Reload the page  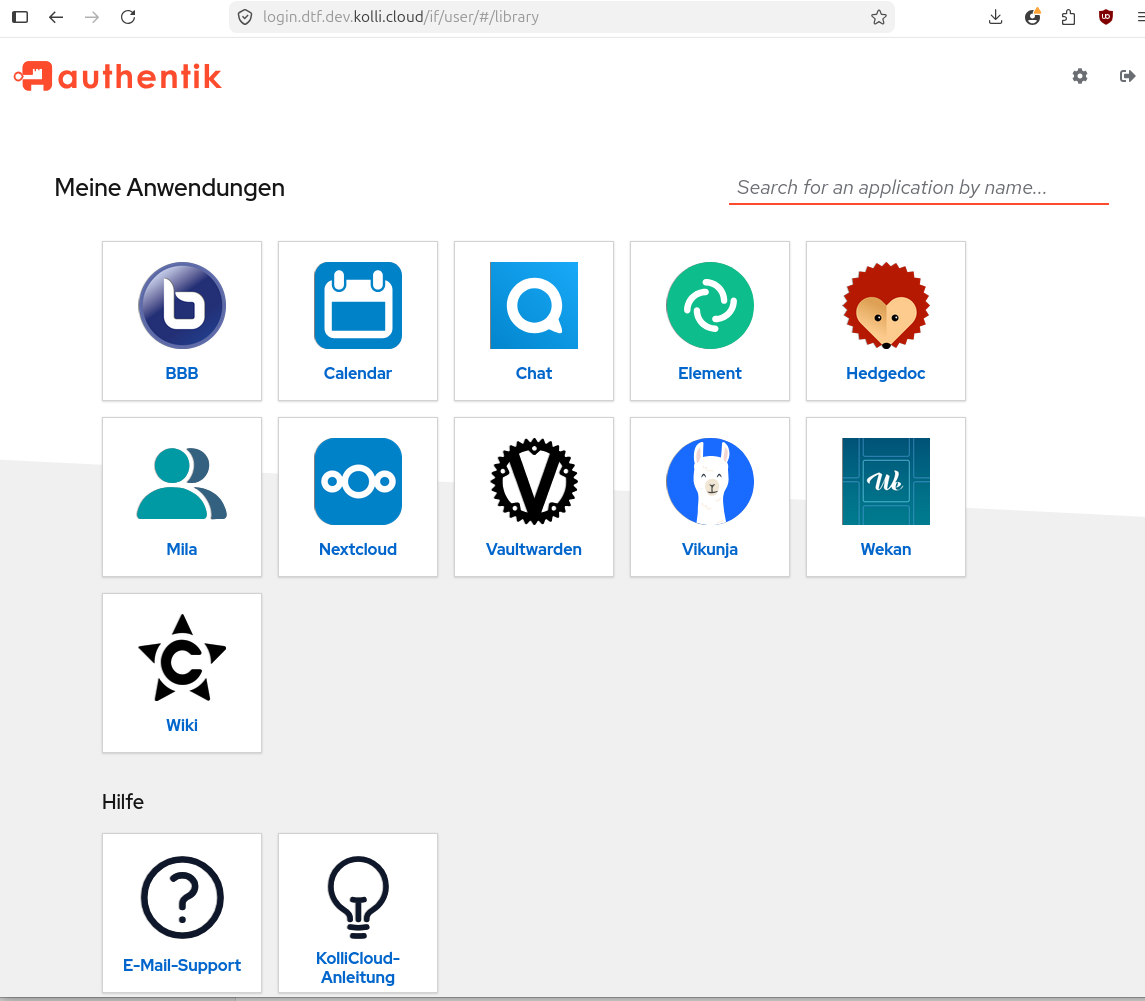(x=128, y=17)
